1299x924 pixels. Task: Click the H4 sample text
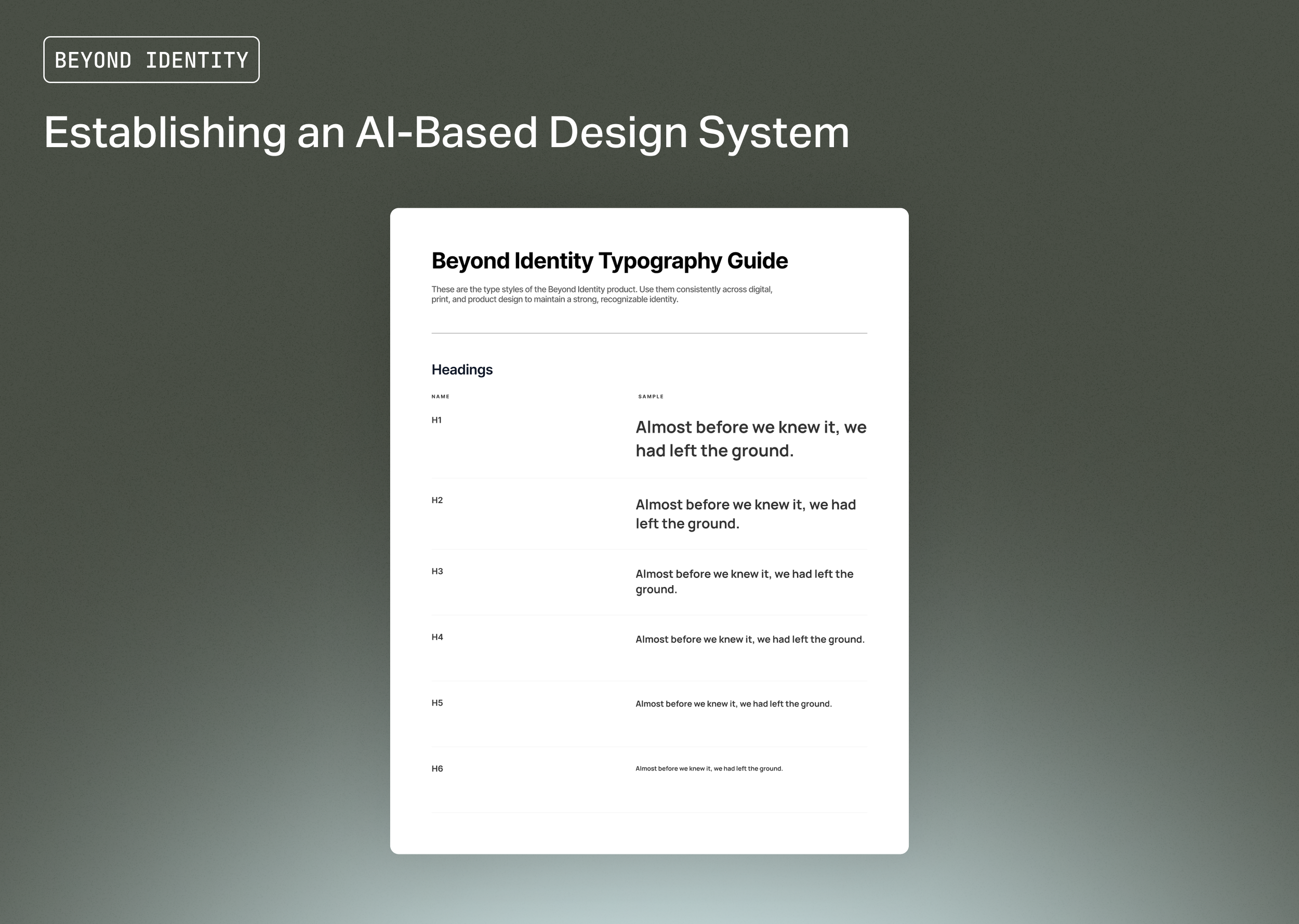pyautogui.click(x=750, y=640)
